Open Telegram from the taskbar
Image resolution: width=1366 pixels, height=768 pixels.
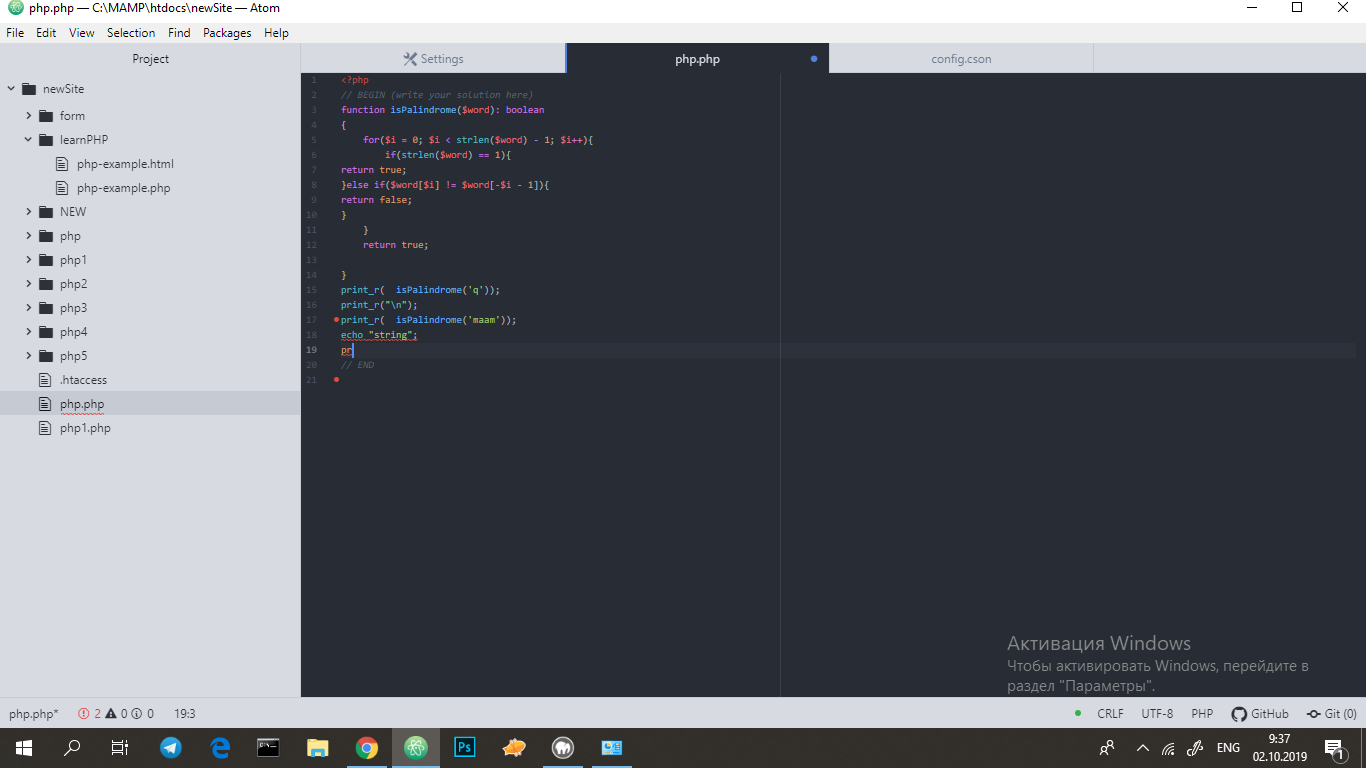click(x=171, y=748)
